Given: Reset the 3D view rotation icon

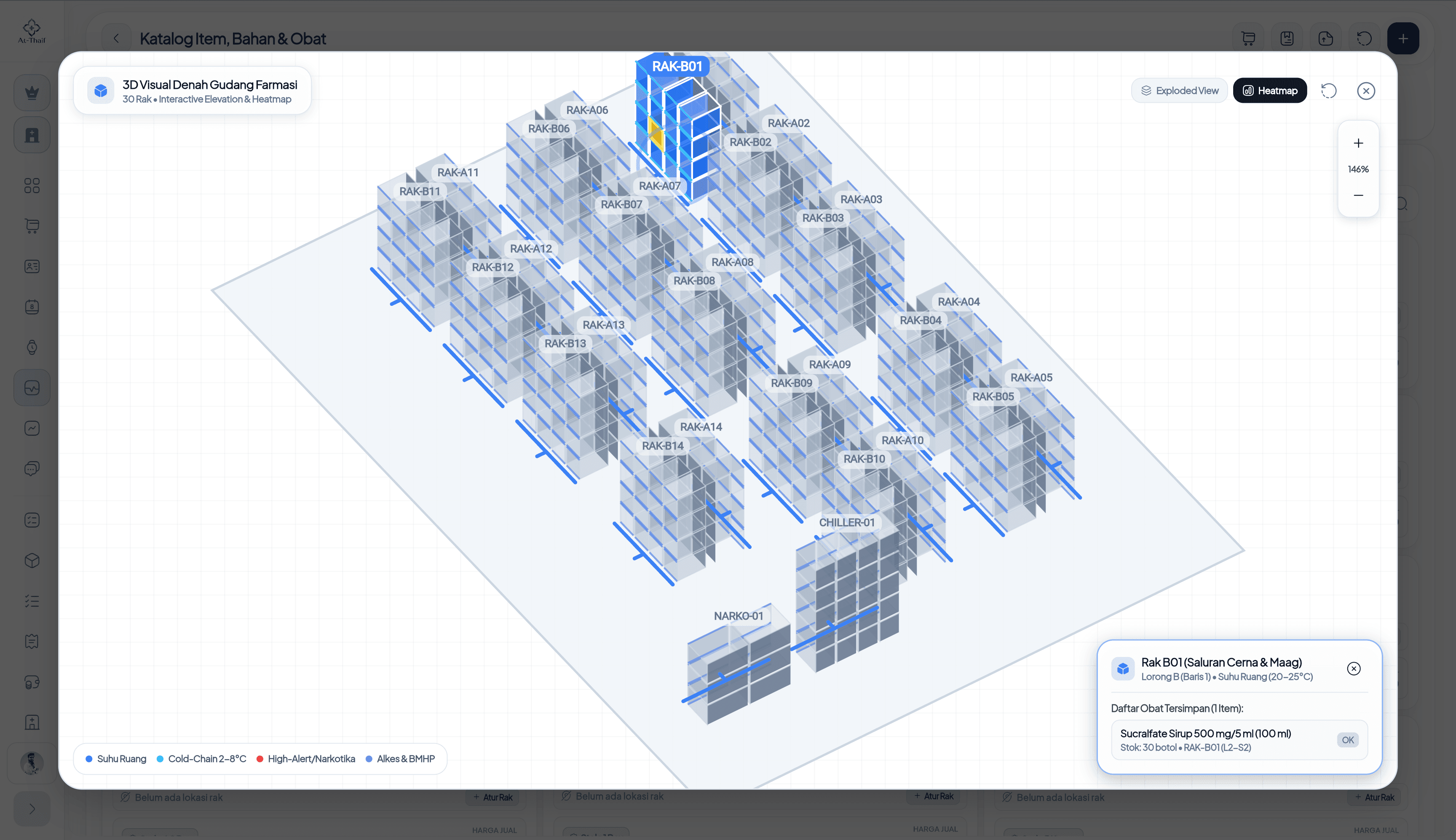Looking at the screenshot, I should point(1328,91).
